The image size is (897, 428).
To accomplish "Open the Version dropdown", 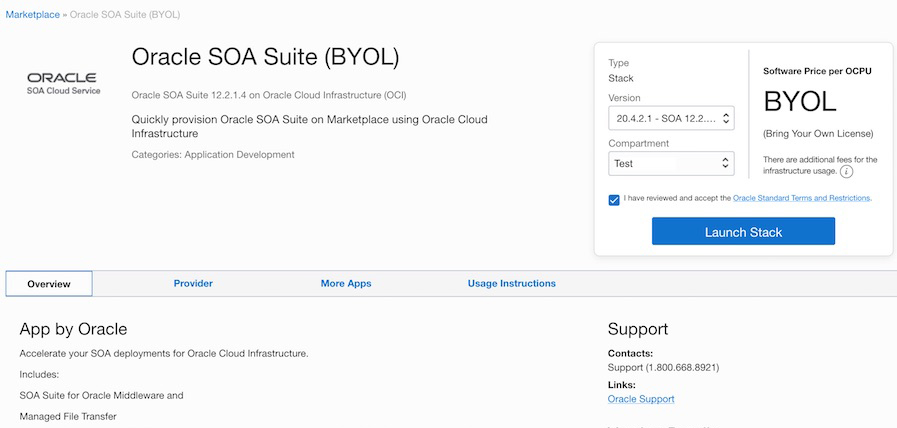I will 671,119.
